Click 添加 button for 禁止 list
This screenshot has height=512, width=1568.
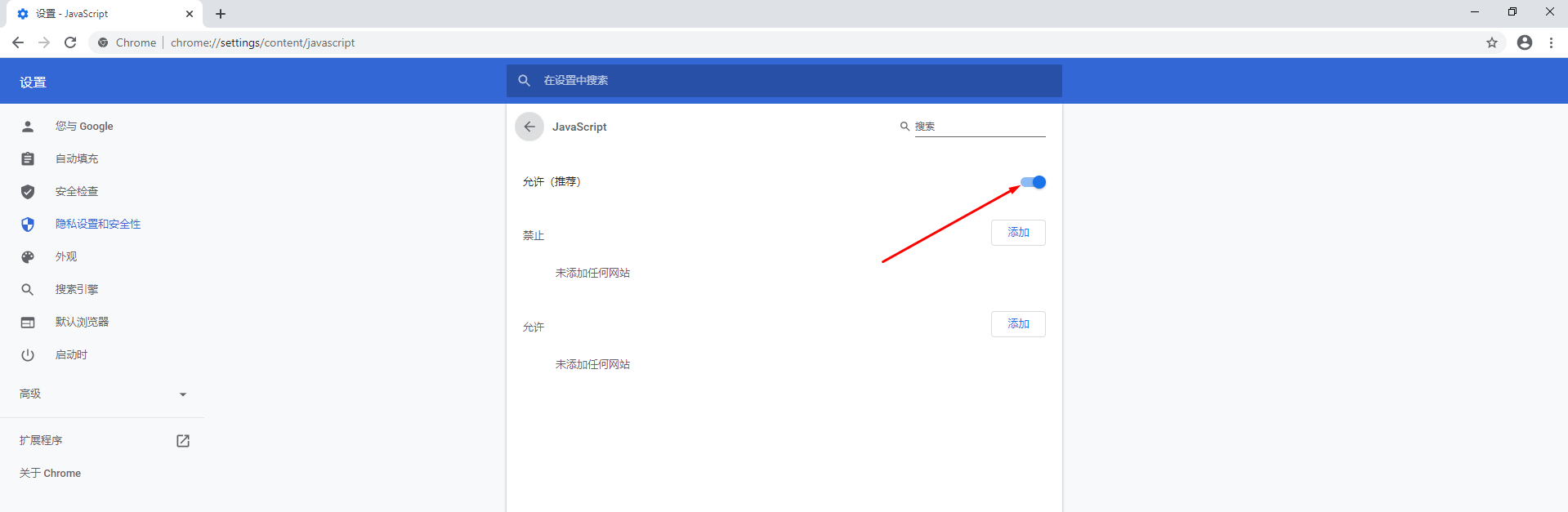tap(1018, 233)
